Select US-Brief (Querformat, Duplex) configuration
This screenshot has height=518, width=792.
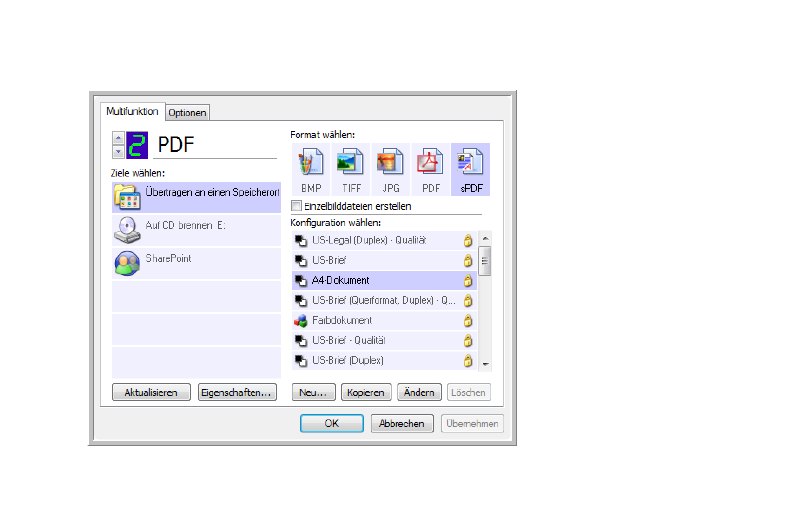pos(384,300)
